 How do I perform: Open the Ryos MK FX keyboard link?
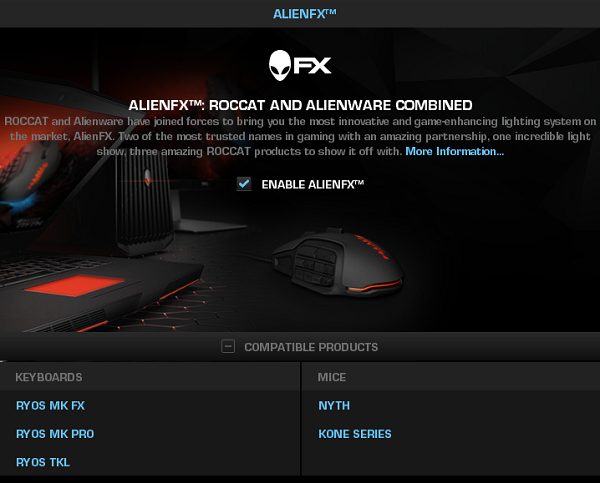click(x=51, y=406)
